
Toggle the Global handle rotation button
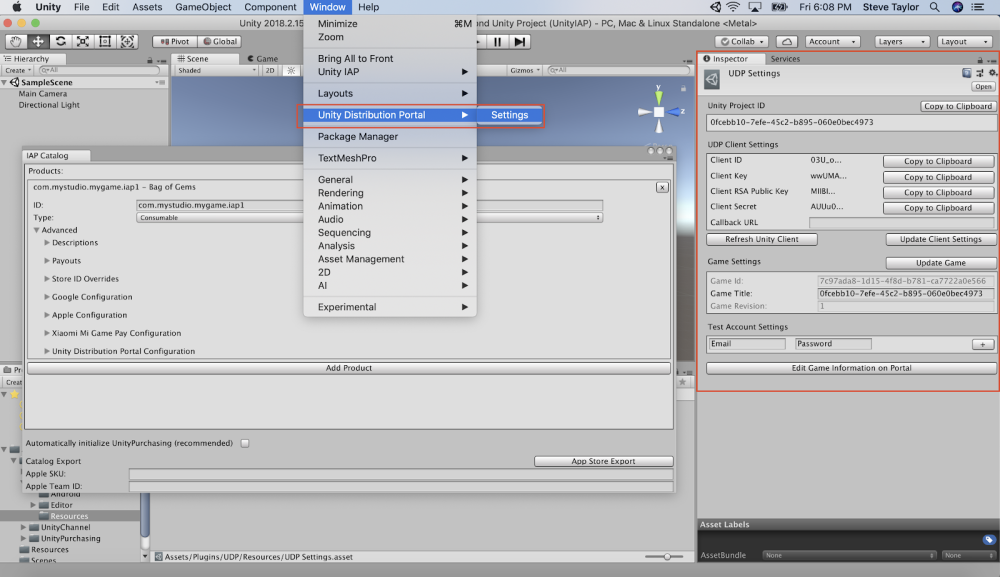[x=220, y=41]
